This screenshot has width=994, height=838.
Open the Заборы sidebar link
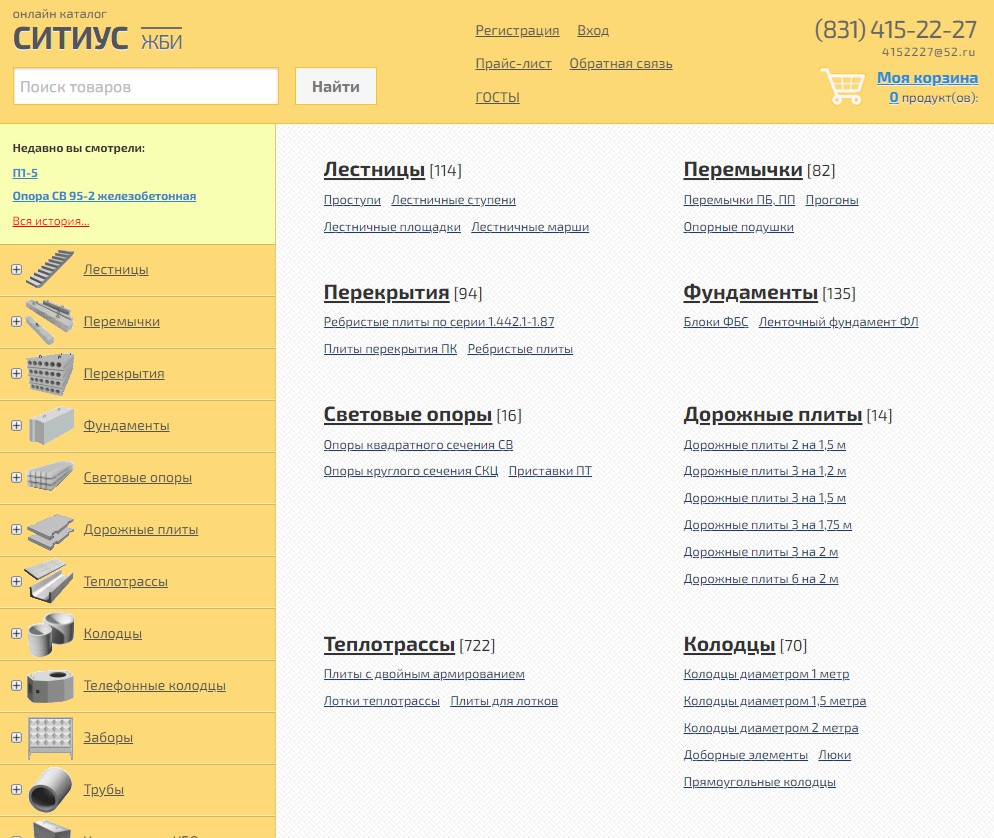[x=108, y=737]
